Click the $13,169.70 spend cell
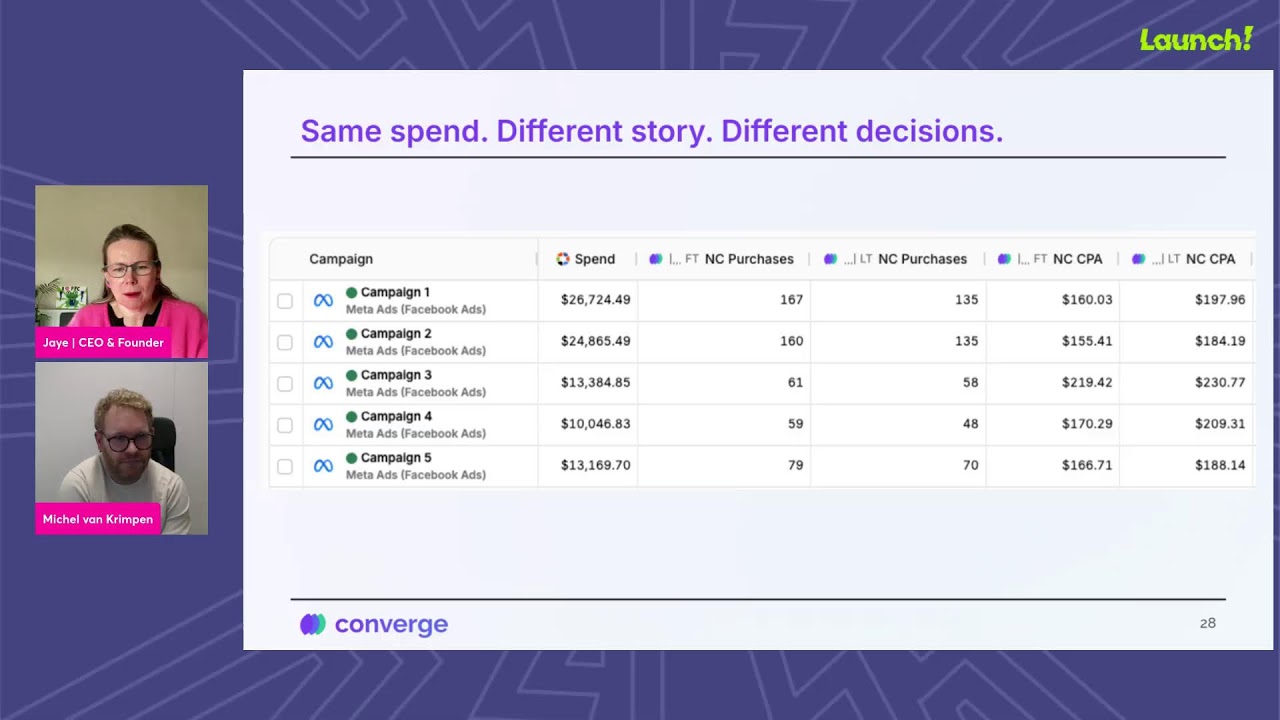Viewport: 1280px width, 720px height. (595, 465)
